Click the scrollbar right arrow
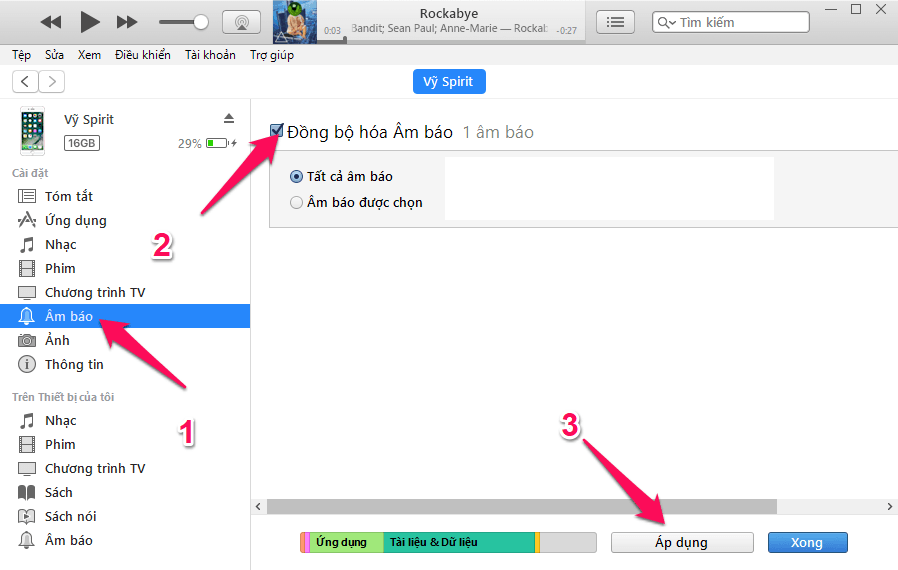 point(889,506)
